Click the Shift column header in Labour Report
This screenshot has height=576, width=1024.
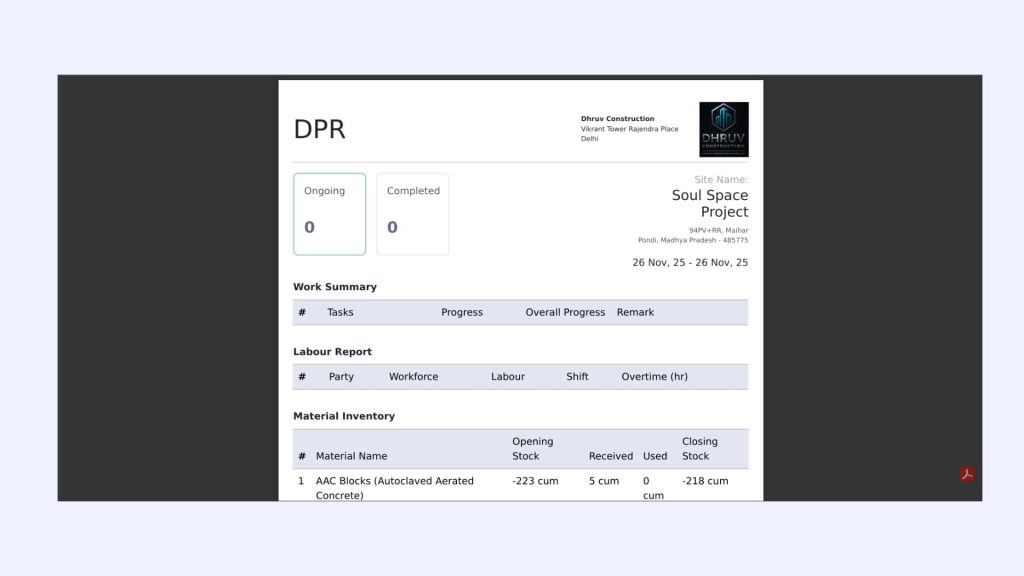click(577, 377)
